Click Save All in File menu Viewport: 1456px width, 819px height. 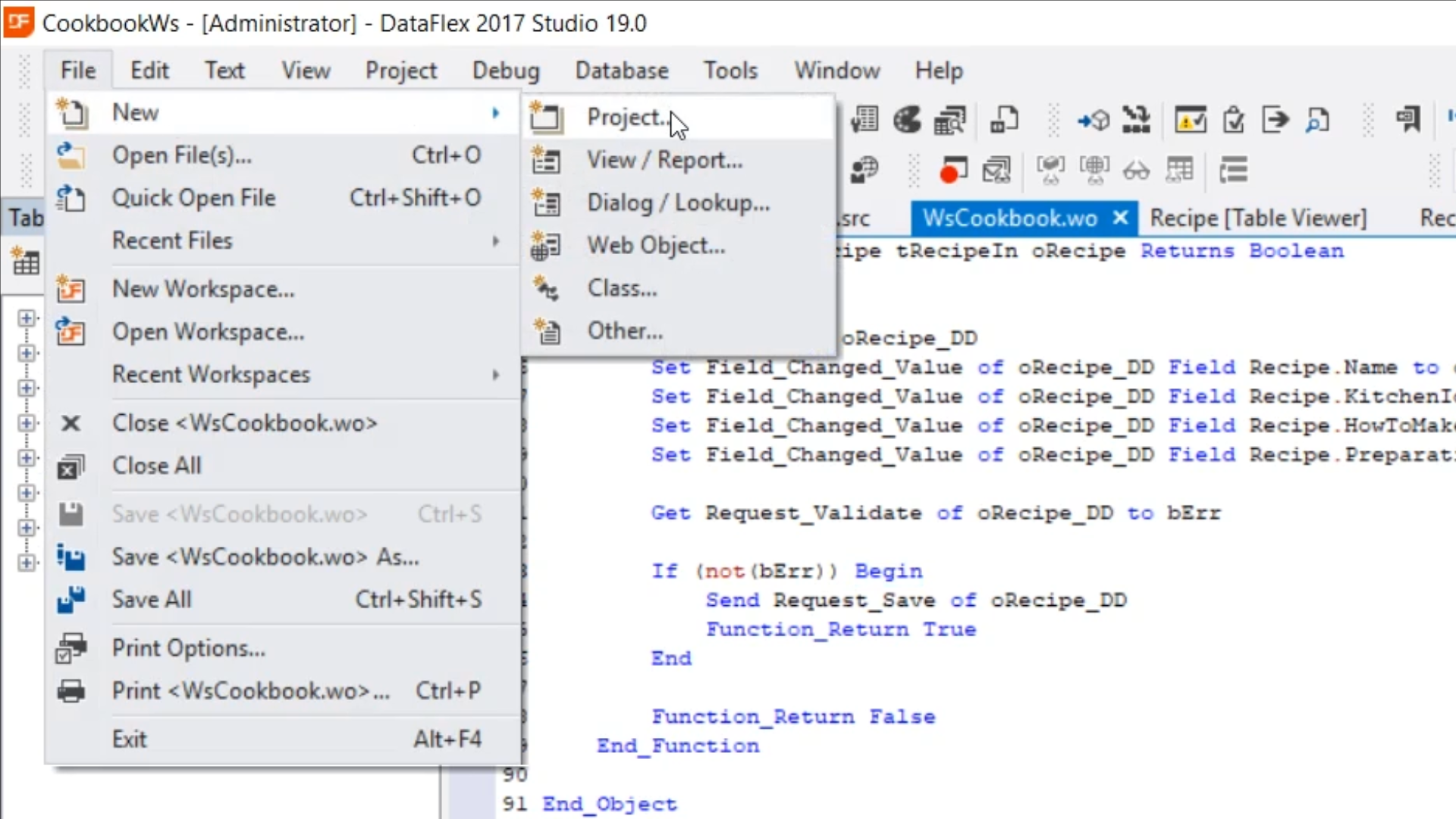[152, 600]
